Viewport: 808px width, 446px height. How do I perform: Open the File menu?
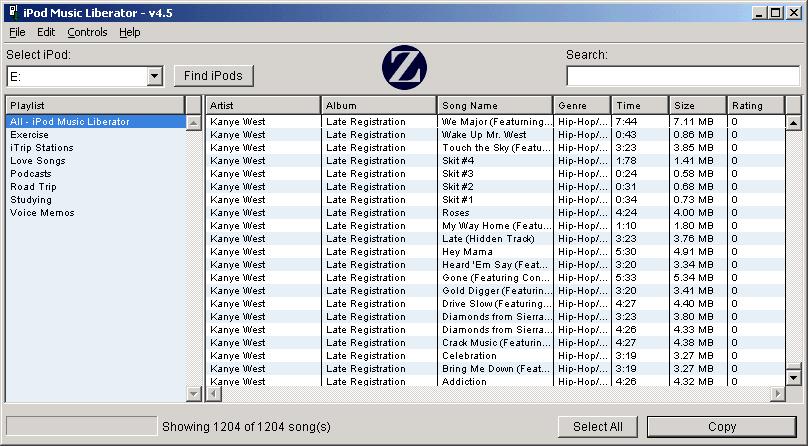tap(17, 32)
